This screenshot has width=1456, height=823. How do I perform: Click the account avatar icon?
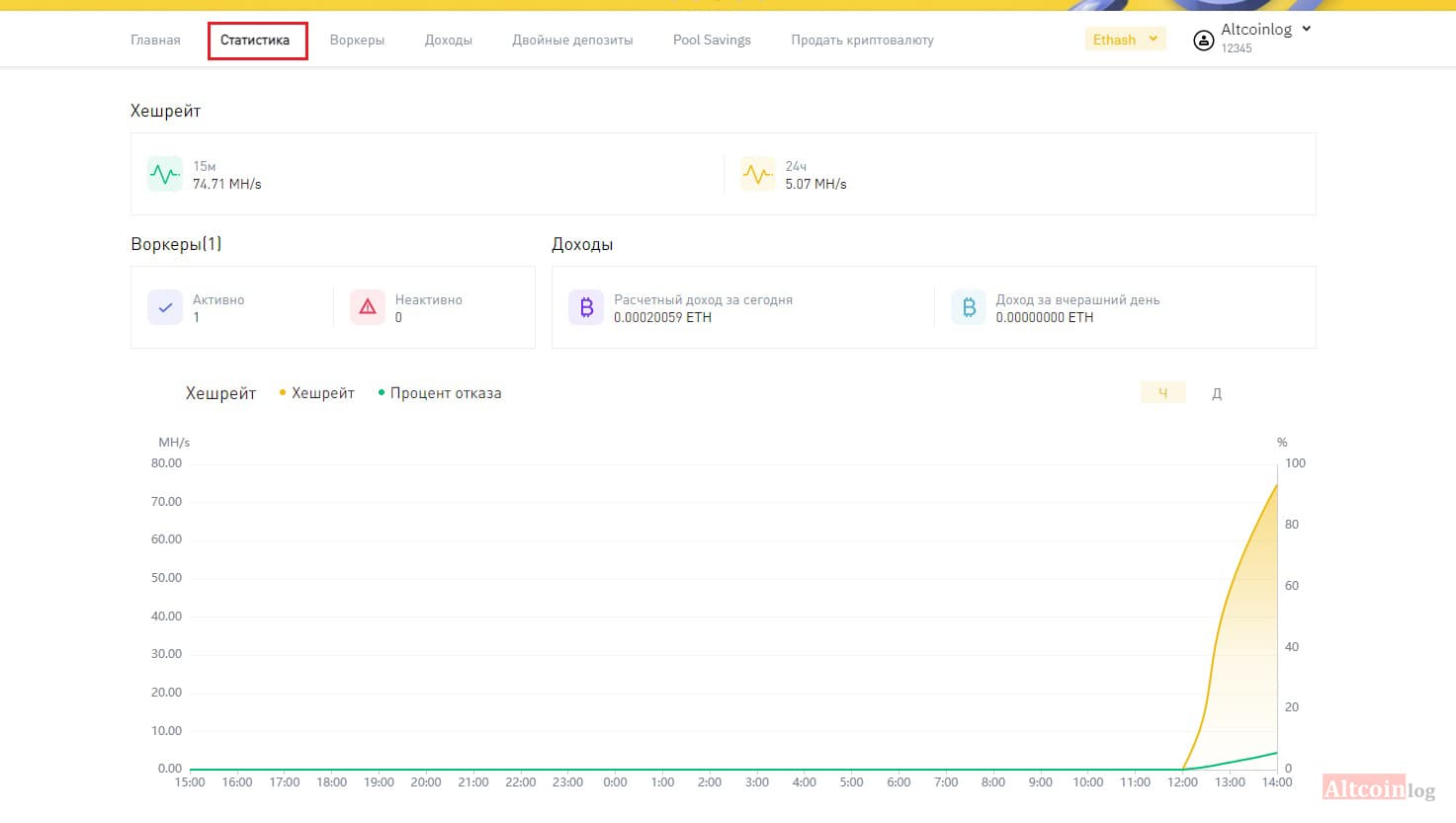1203,41
